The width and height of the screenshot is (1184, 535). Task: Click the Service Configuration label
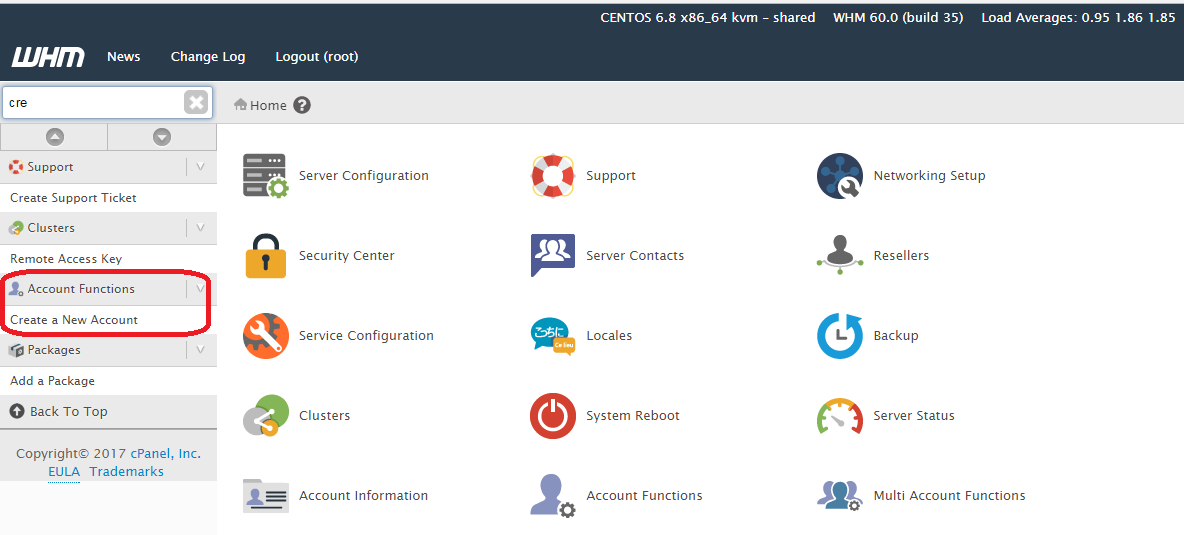tap(366, 336)
